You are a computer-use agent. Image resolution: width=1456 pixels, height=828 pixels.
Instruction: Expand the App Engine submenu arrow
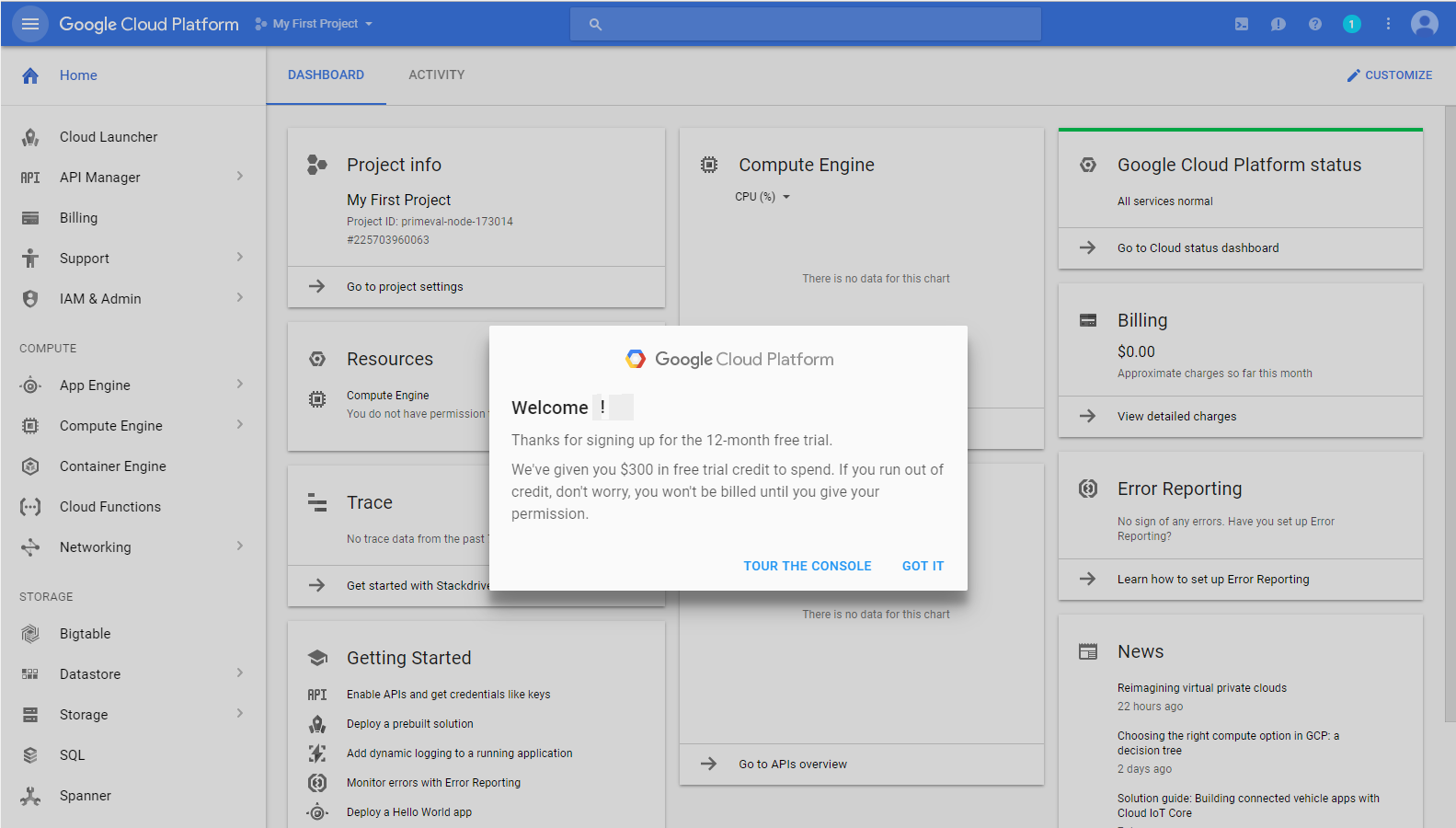[x=240, y=384]
